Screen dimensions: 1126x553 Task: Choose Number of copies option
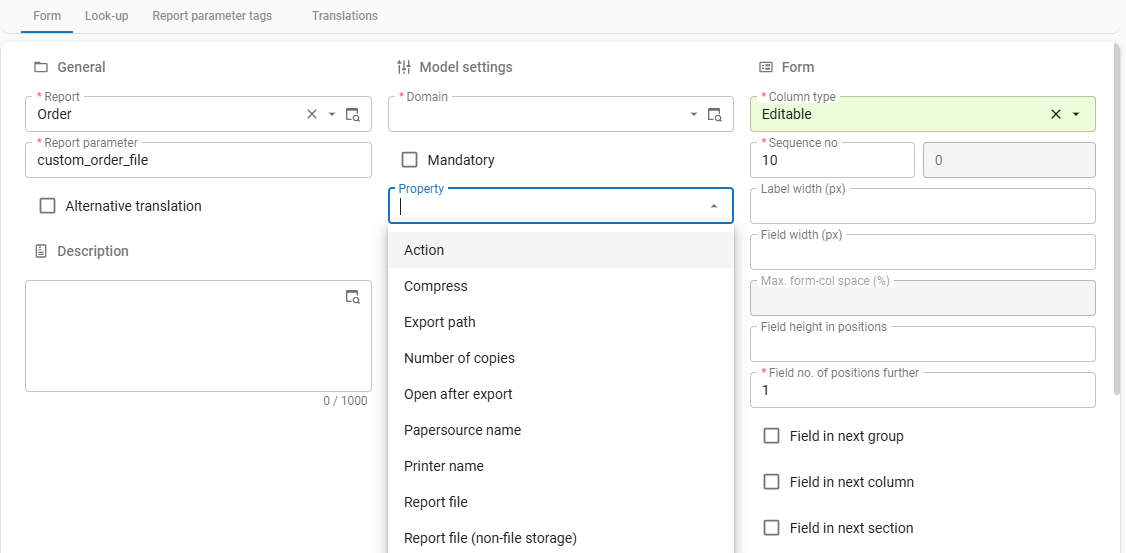pos(561,358)
